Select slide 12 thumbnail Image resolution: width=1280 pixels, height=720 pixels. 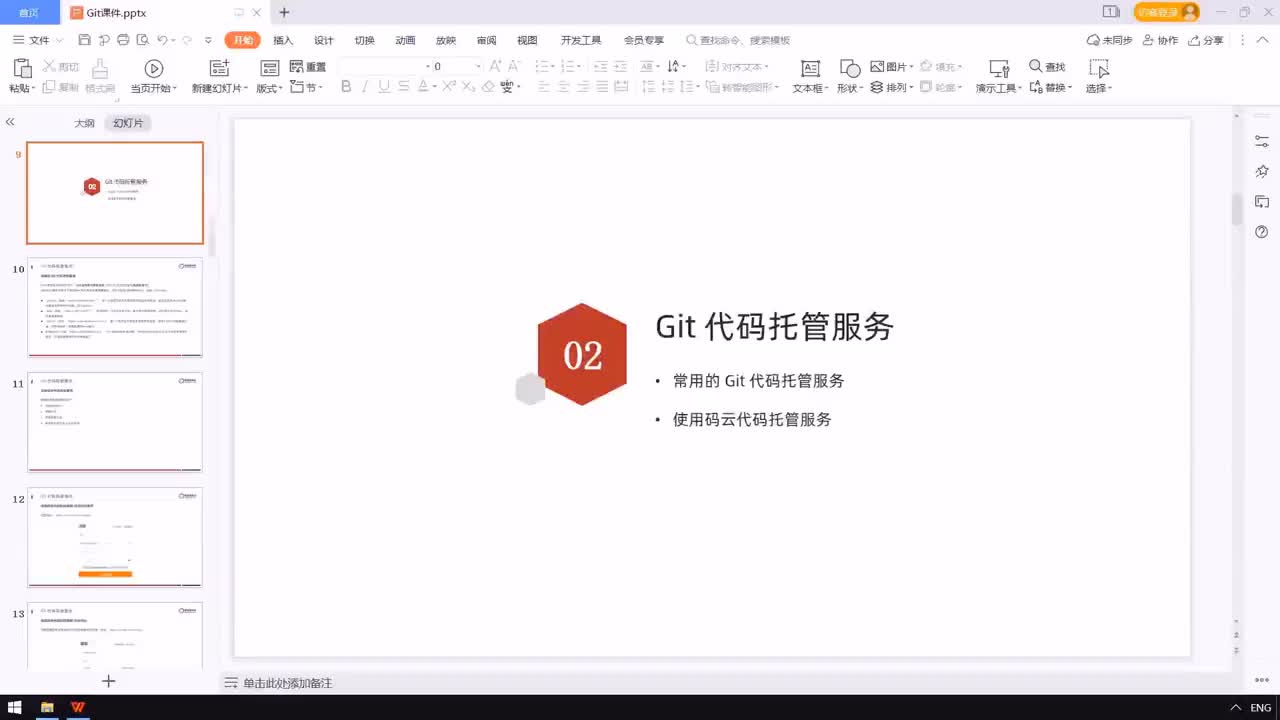click(115, 537)
